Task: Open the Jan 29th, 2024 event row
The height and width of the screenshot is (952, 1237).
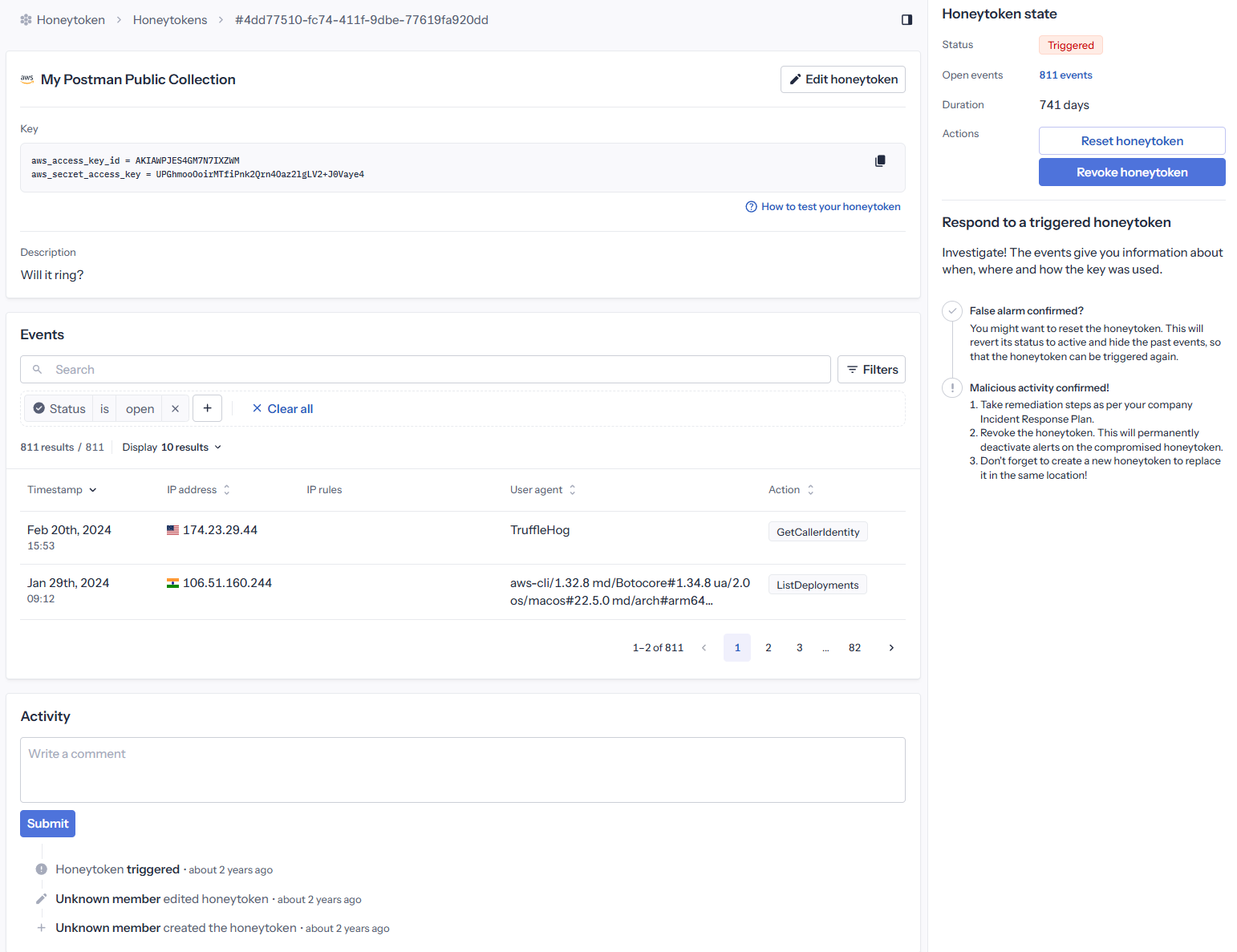Action: click(x=463, y=592)
